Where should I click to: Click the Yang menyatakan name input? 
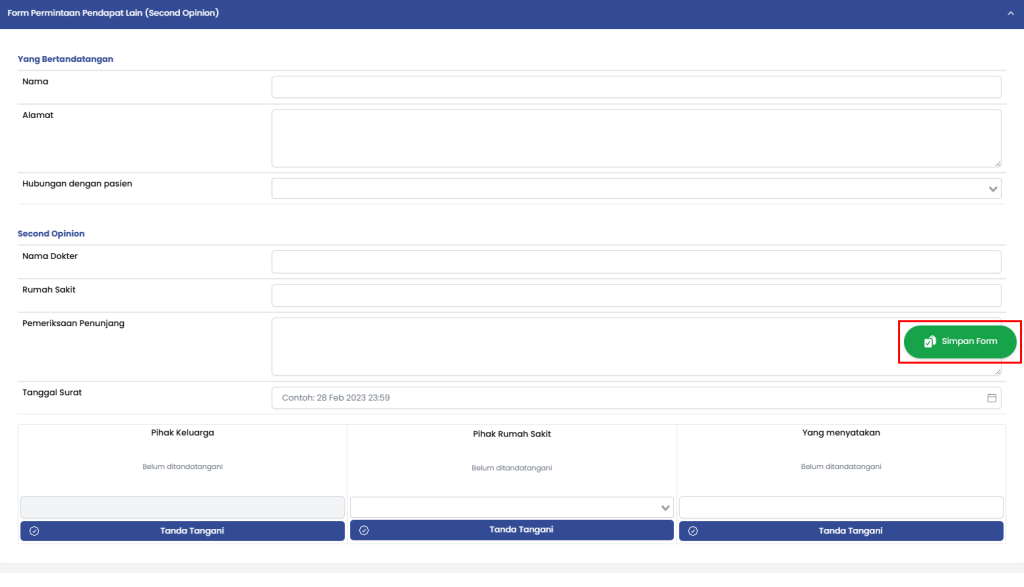tap(840, 507)
